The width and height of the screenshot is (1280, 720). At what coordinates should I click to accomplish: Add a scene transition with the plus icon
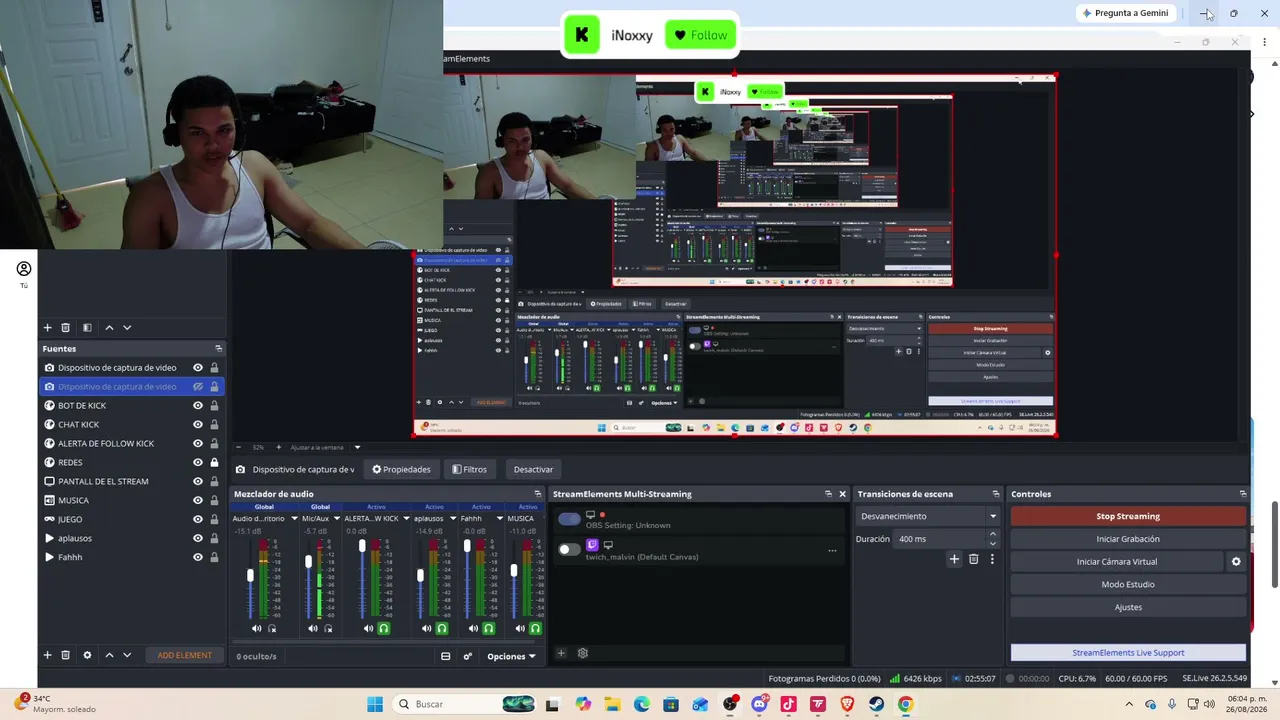pos(954,559)
